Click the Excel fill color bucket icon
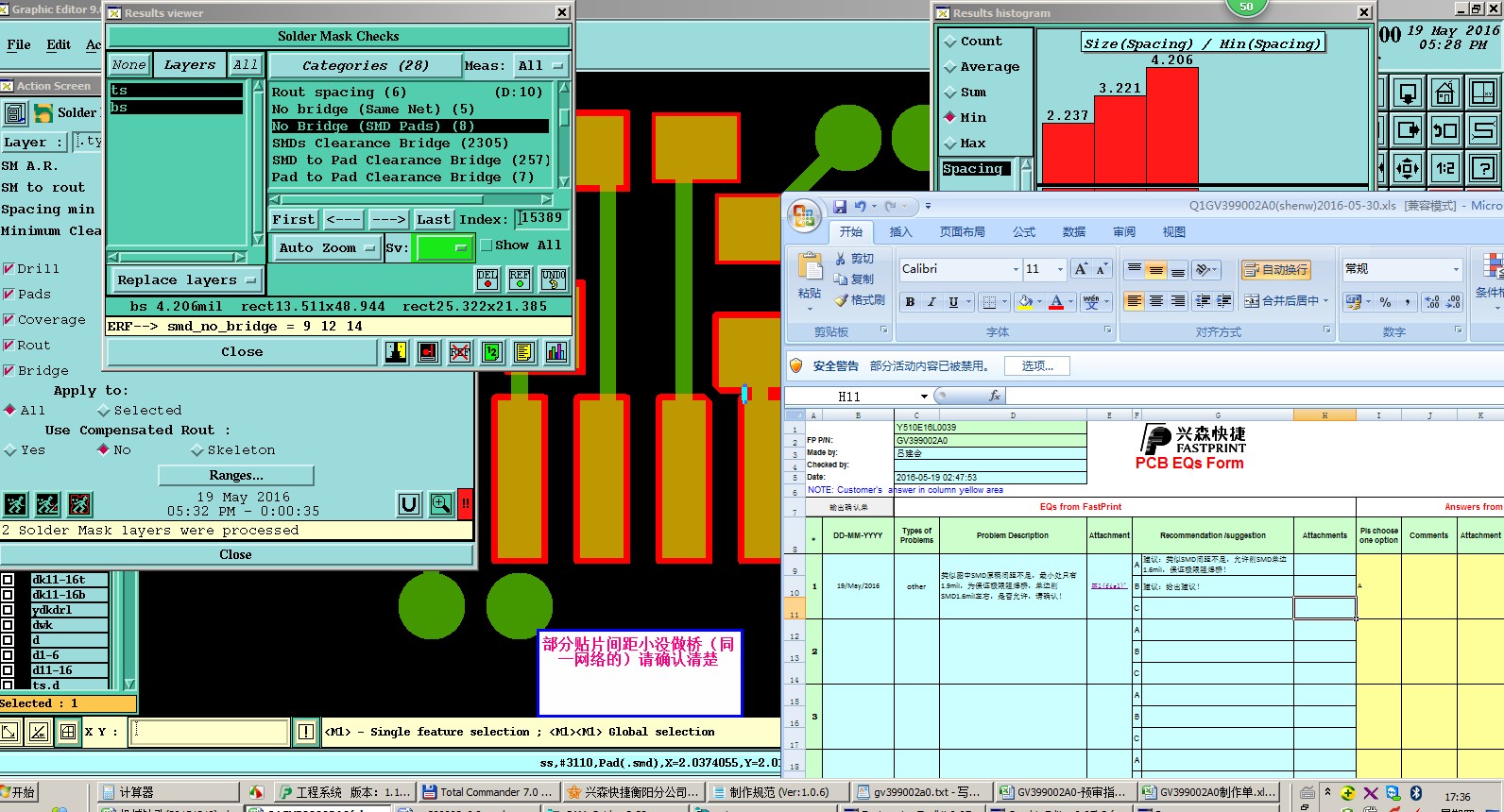 click(x=1025, y=302)
